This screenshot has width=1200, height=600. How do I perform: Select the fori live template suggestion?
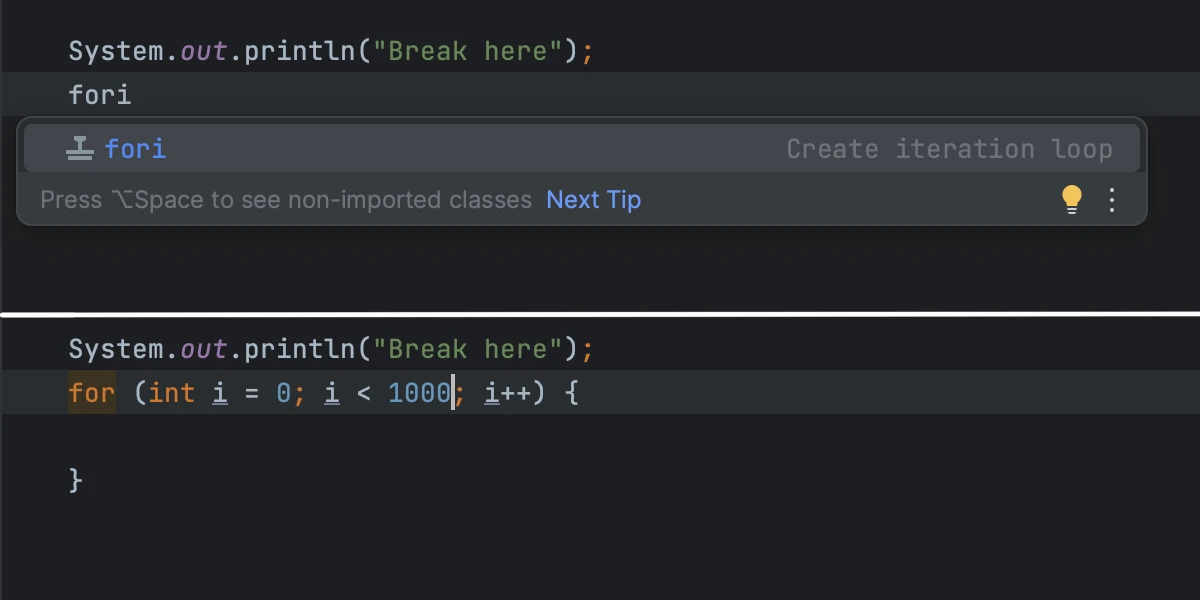click(x=581, y=149)
